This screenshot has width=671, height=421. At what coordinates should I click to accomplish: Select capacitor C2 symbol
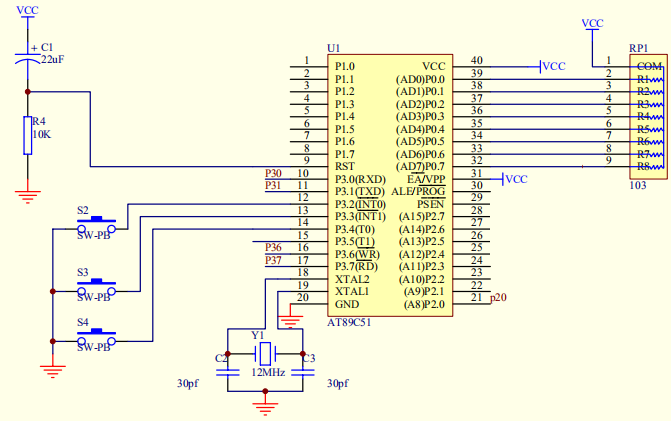tap(228, 373)
